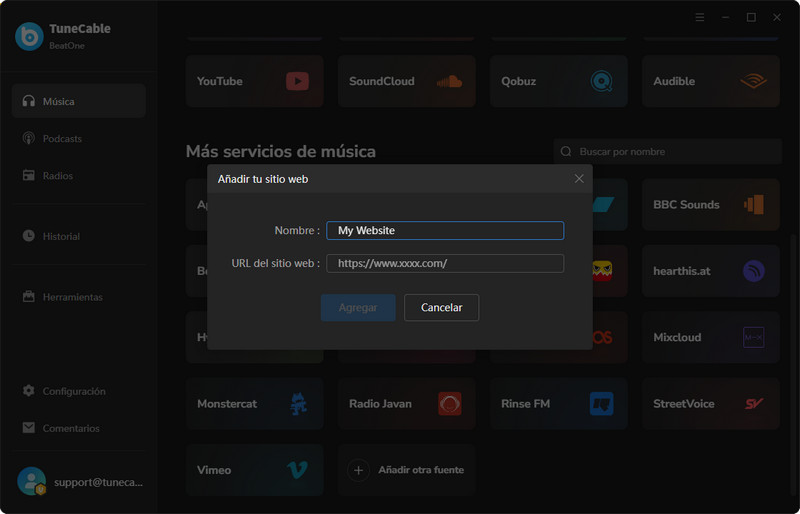Image resolution: width=800 pixels, height=514 pixels.
Task: Click the support@tuneca... account email
Action: coord(98,482)
